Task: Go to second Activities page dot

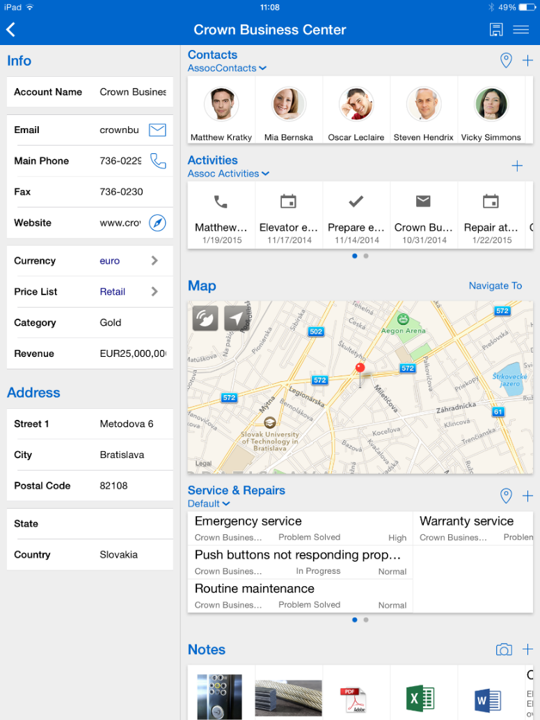Action: coord(366,256)
